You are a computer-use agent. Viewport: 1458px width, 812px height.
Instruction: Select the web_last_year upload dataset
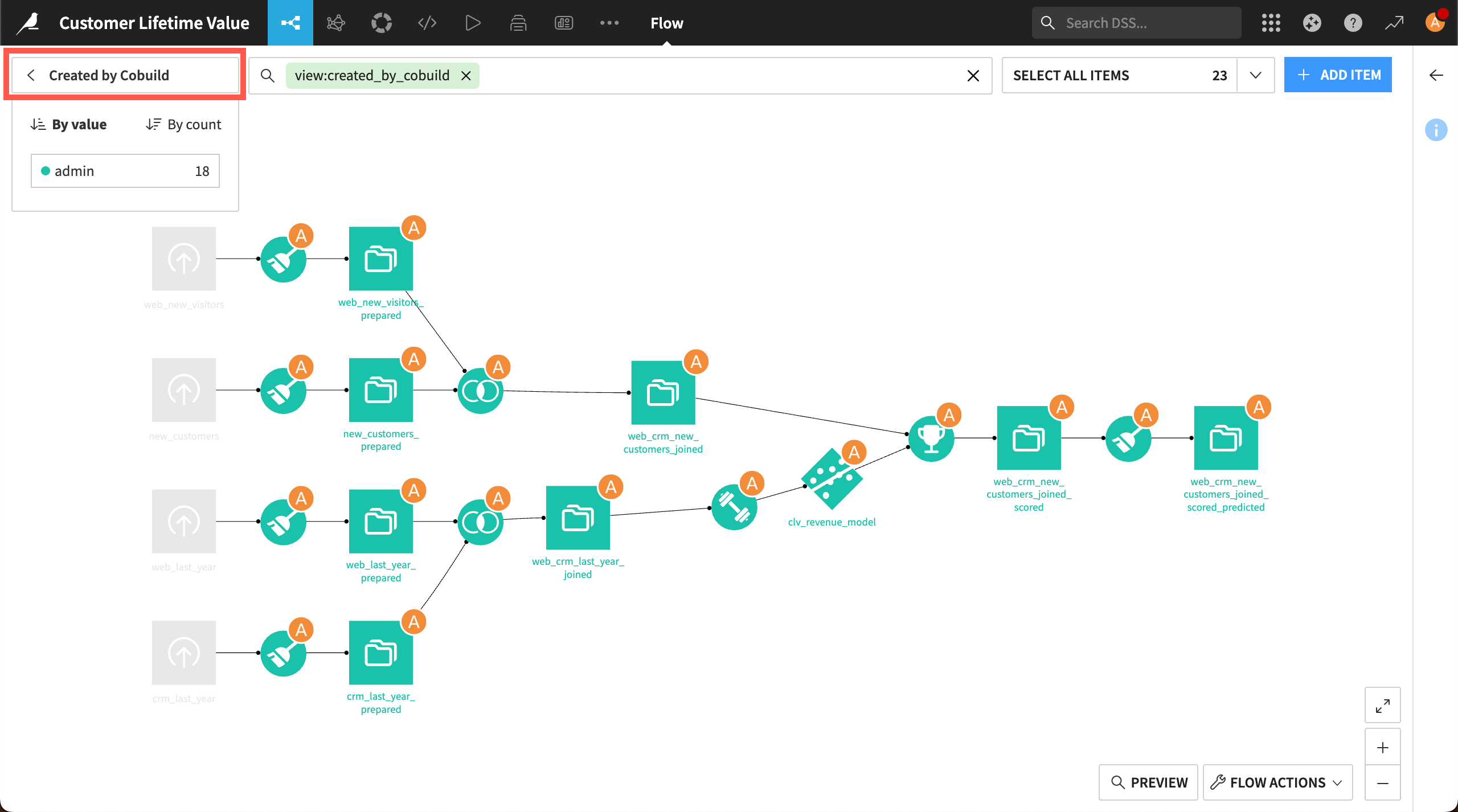184,521
